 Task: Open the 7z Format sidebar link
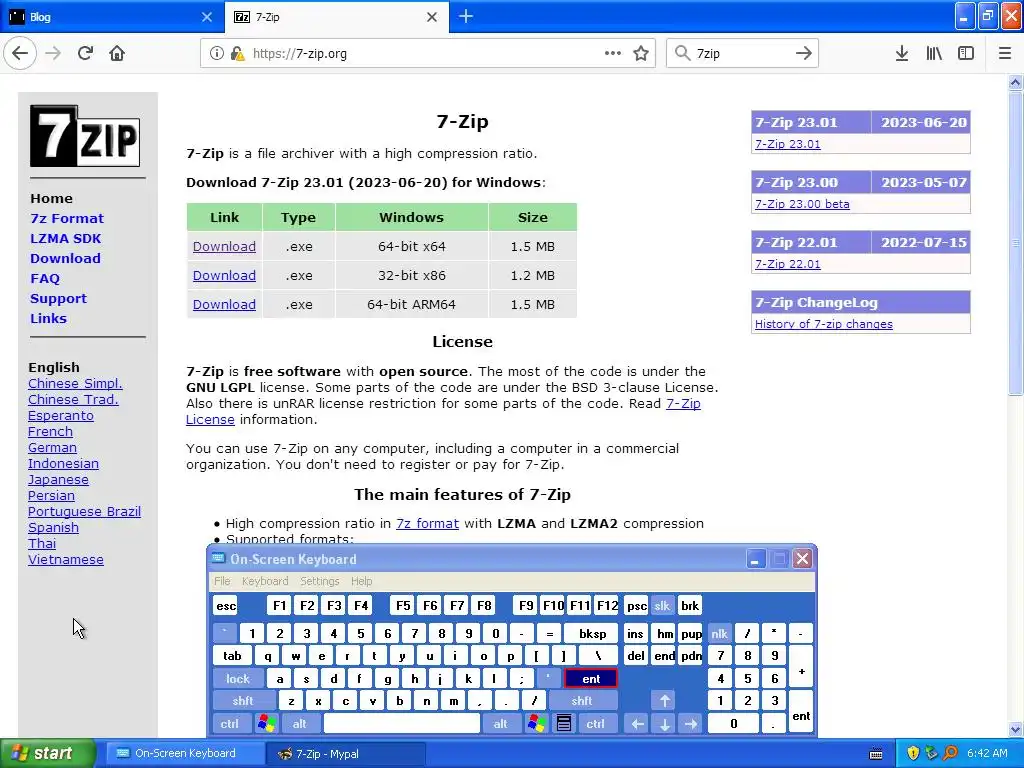click(67, 218)
